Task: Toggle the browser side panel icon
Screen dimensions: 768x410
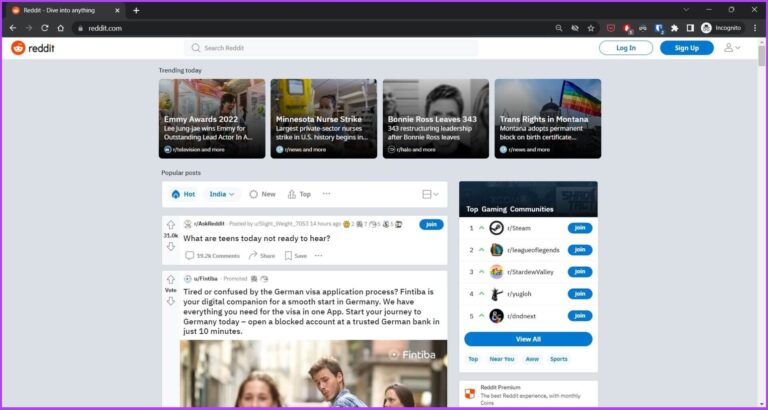Action: click(690, 28)
